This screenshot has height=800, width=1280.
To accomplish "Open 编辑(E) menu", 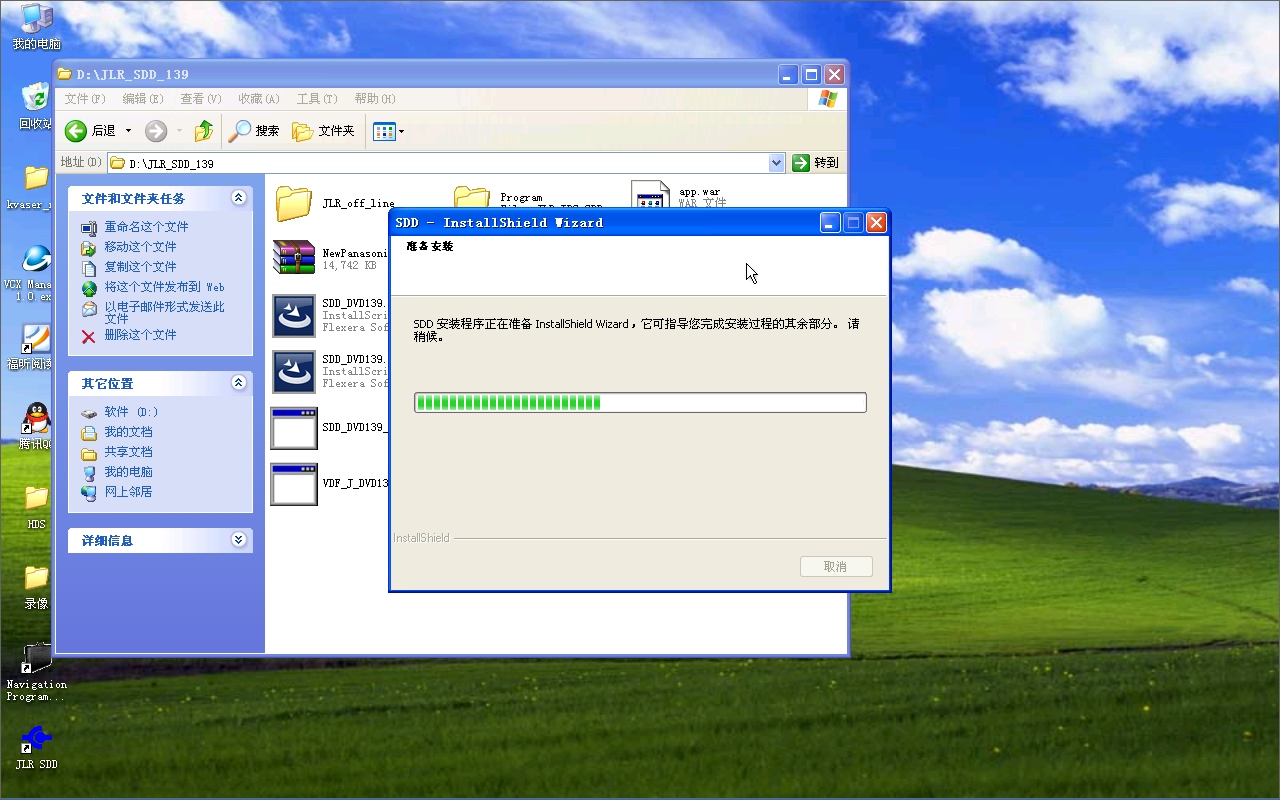I will coord(143,99).
